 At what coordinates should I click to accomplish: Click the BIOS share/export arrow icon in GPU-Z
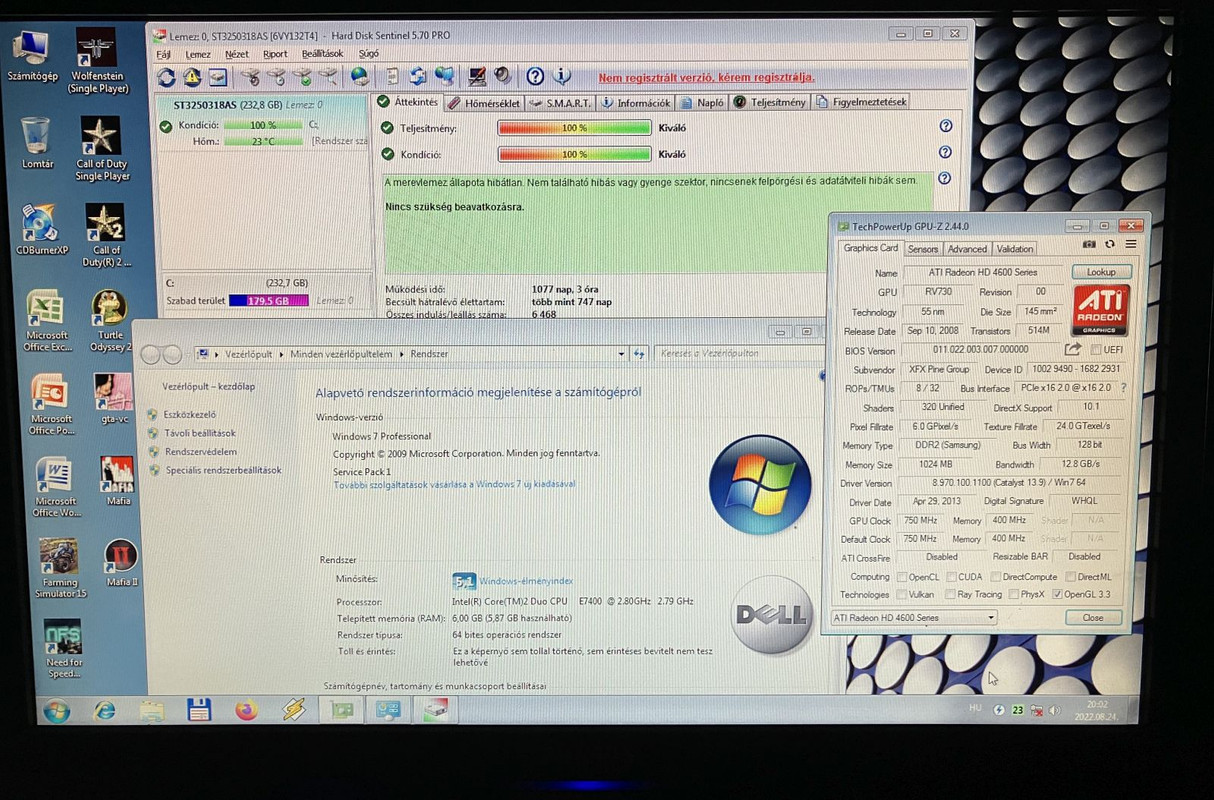(x=1073, y=349)
